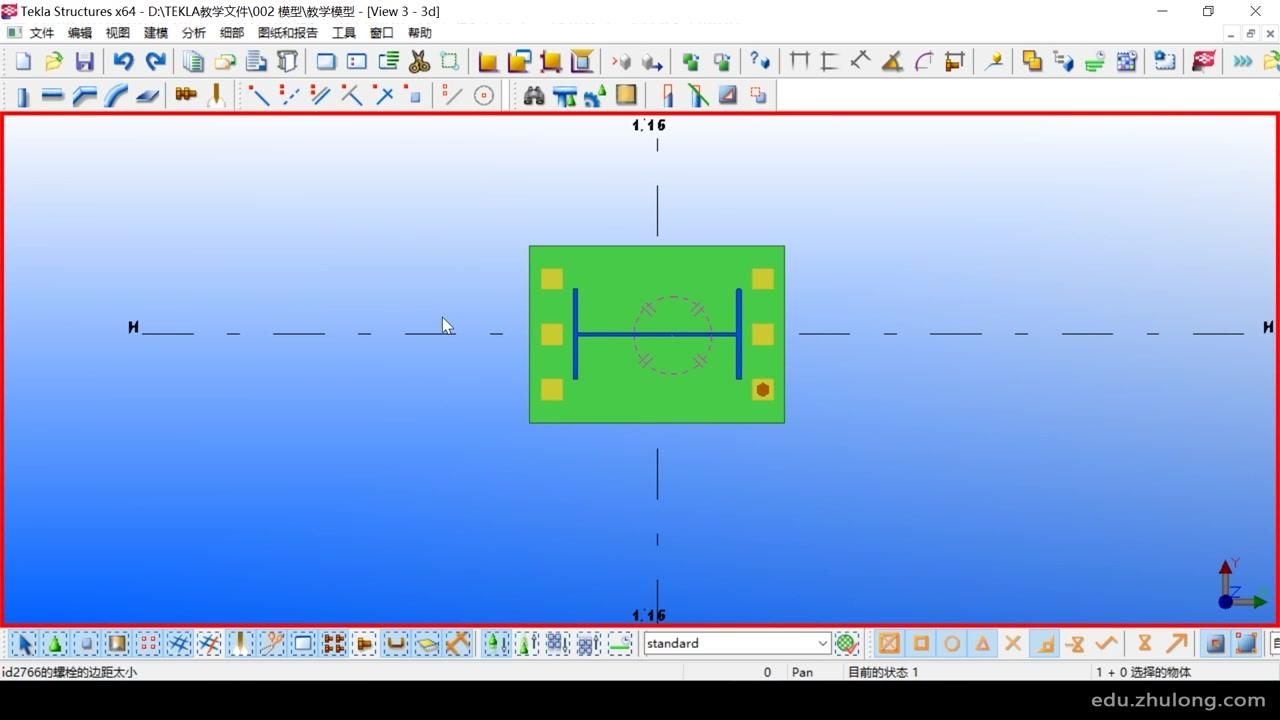Toggle snap to centre points circle switch

[x=952, y=644]
